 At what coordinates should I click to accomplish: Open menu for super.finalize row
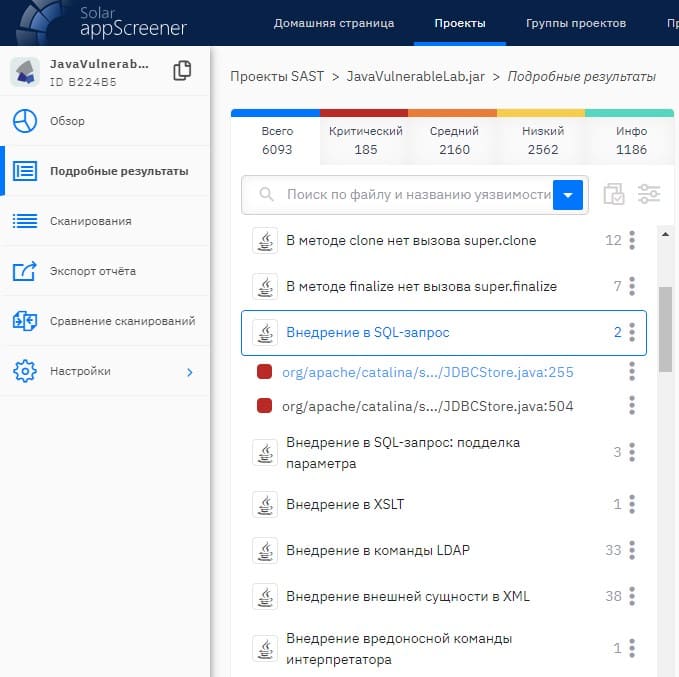pos(632,286)
